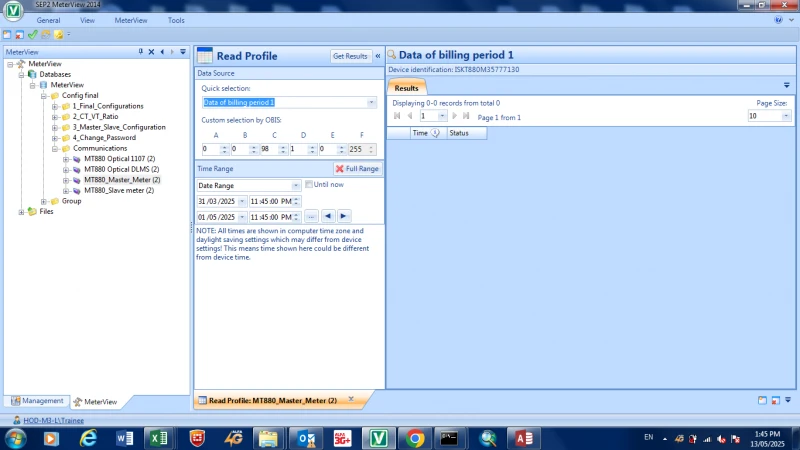The image size is (800, 450).
Task: Open the page number dropdown
Action: tap(442, 116)
